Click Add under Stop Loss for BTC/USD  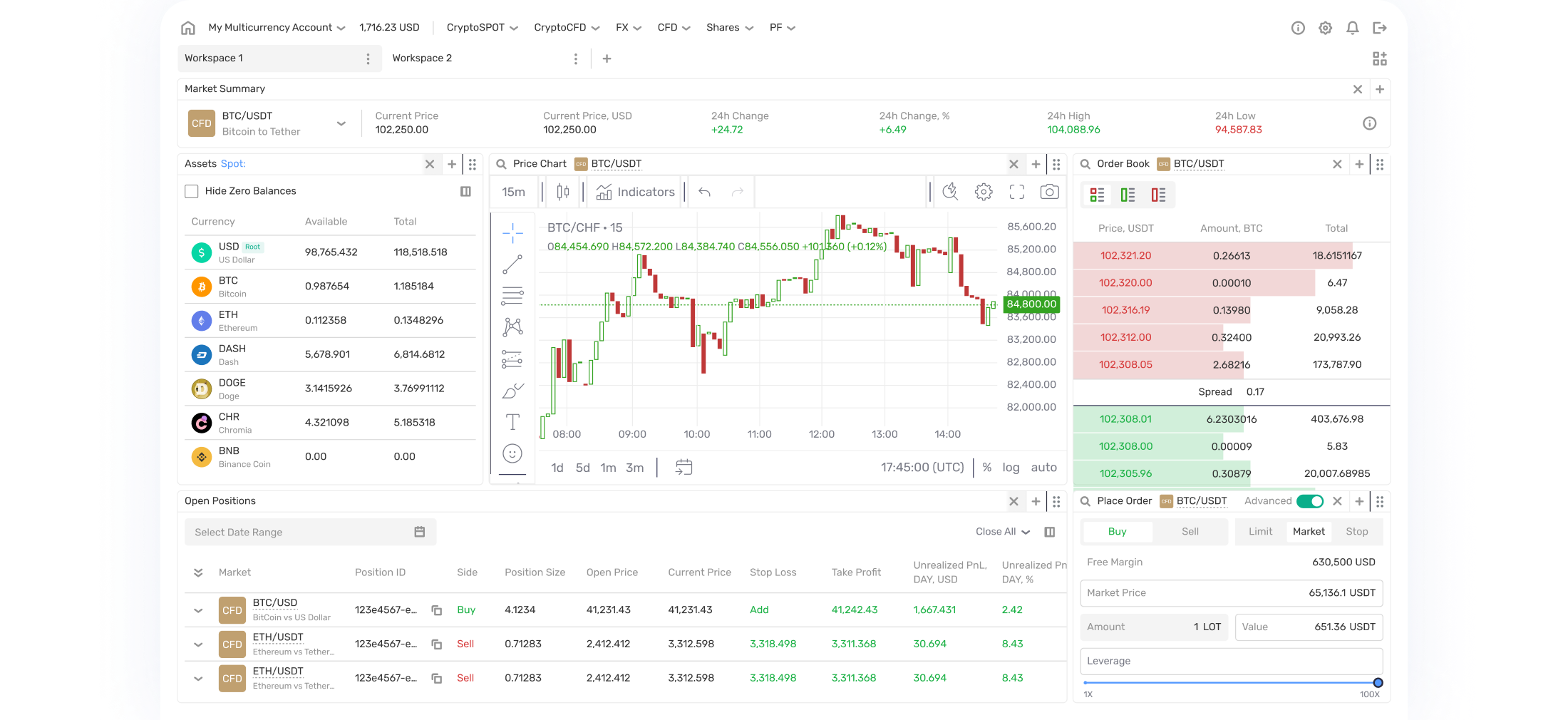point(759,610)
